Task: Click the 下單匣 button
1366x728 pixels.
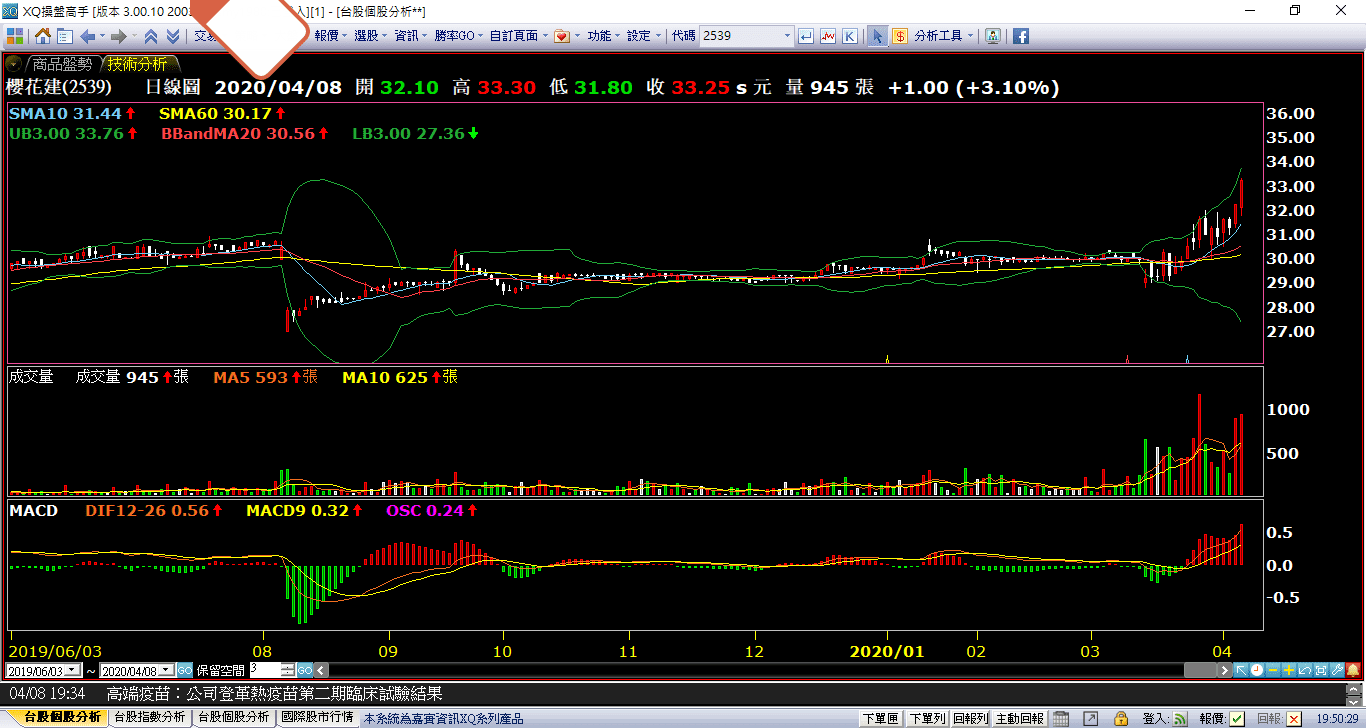Action: pyautogui.click(x=880, y=718)
